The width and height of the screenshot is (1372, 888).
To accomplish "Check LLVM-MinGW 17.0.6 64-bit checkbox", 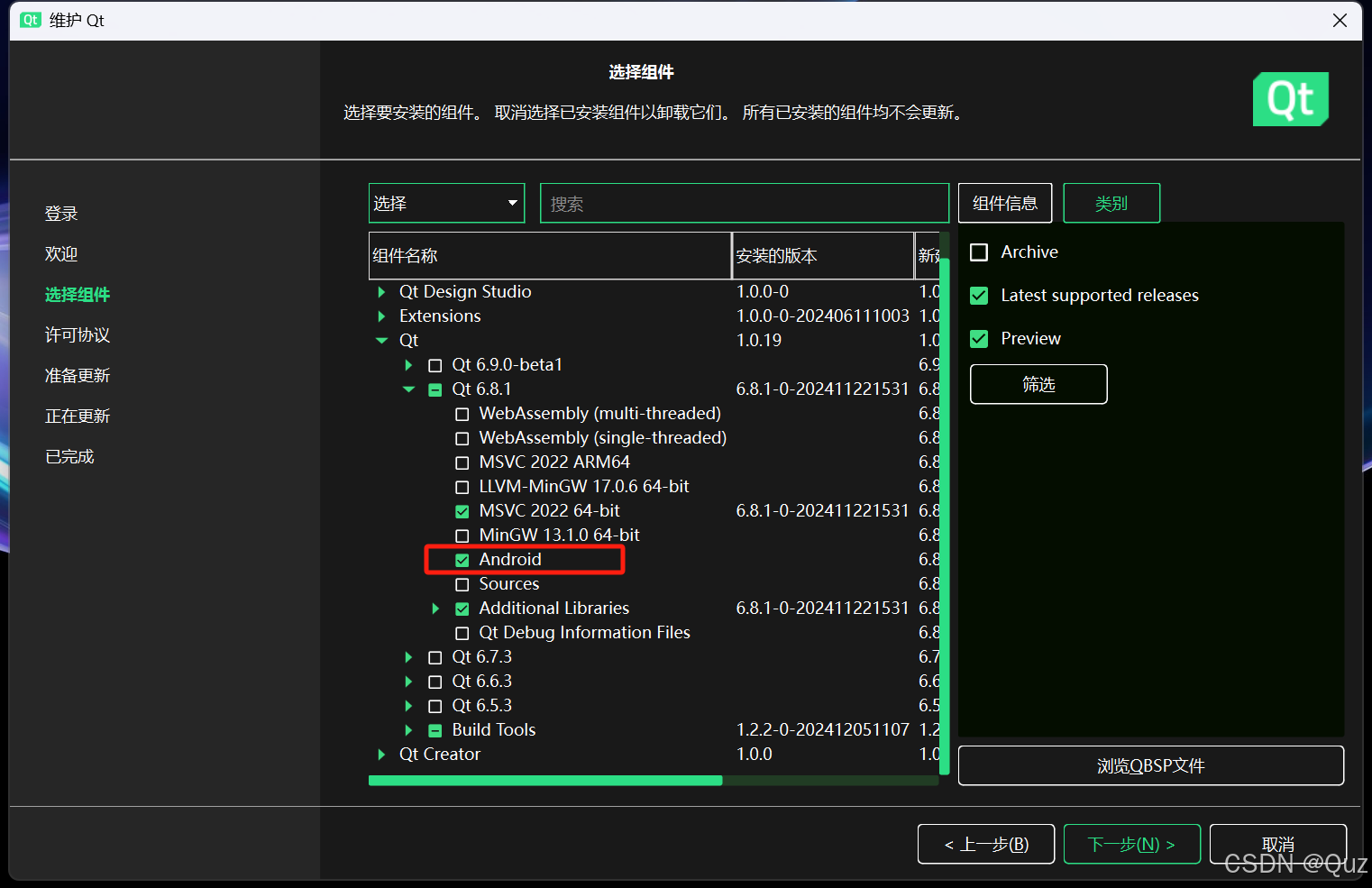I will [462, 487].
